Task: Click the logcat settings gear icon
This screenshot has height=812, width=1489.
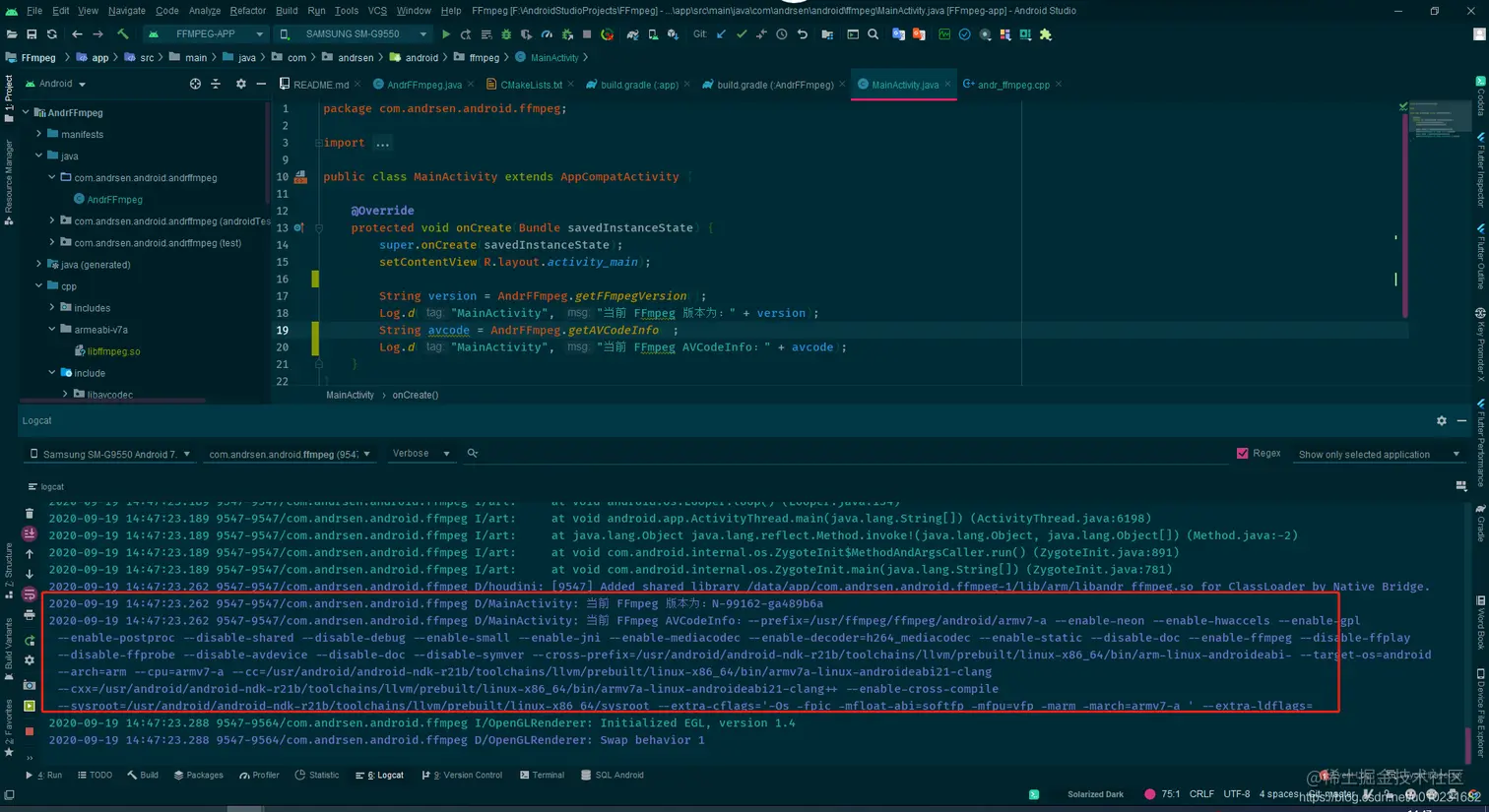Action: click(30, 660)
